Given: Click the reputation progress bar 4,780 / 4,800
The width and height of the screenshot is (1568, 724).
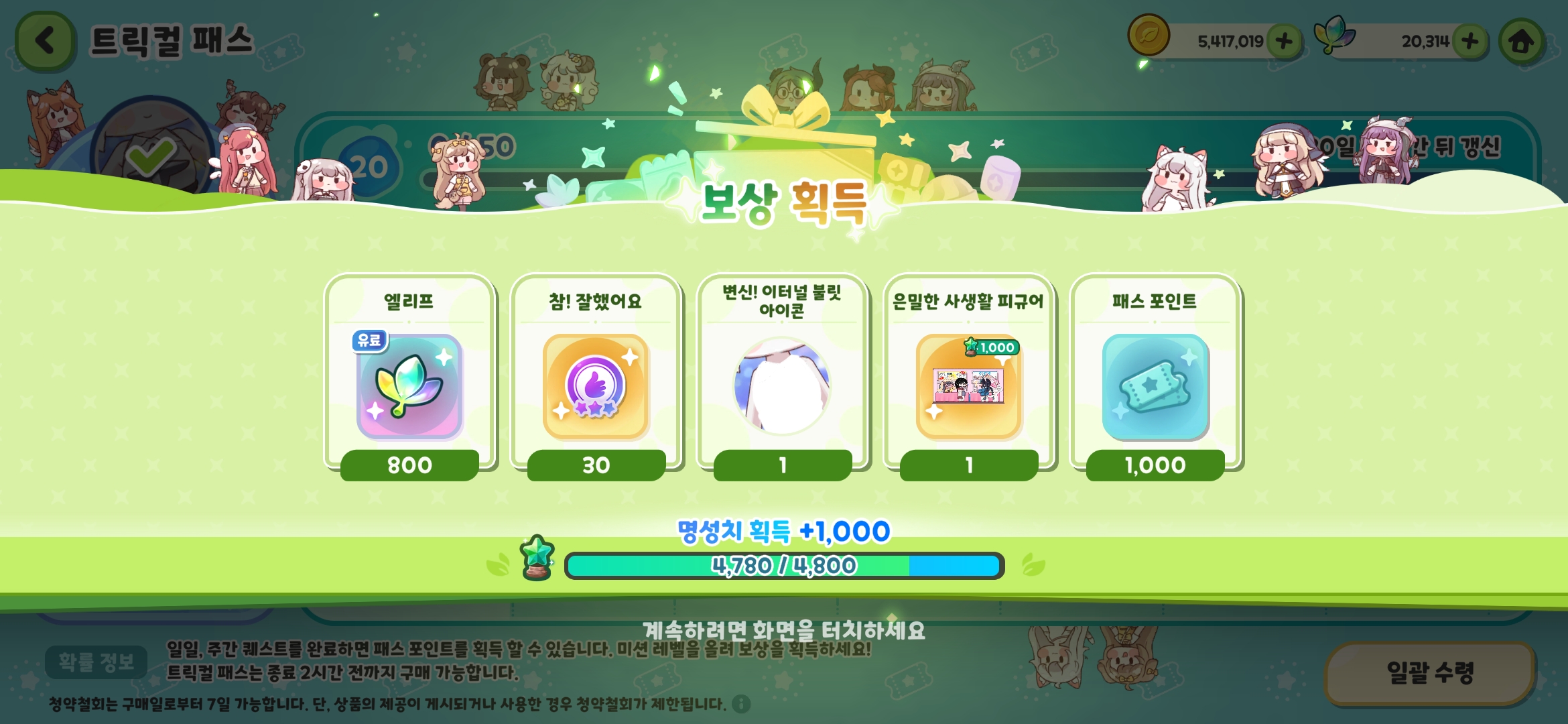Looking at the screenshot, I should 784,566.
